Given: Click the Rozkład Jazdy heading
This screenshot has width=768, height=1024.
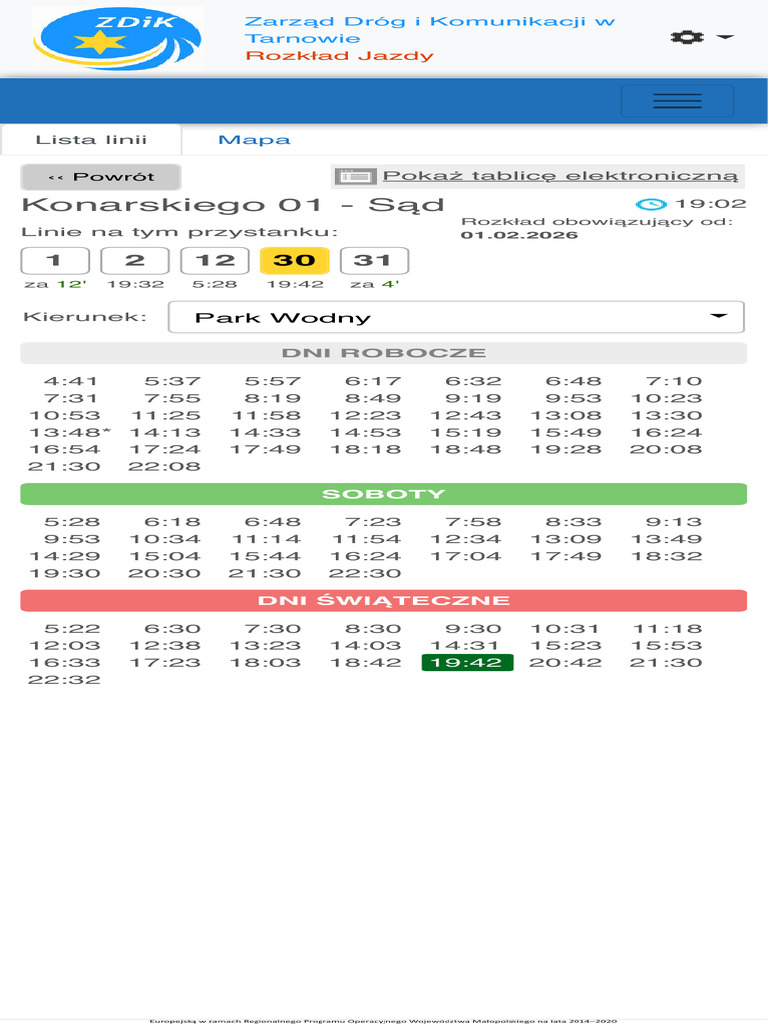Looking at the screenshot, I should coord(340,56).
